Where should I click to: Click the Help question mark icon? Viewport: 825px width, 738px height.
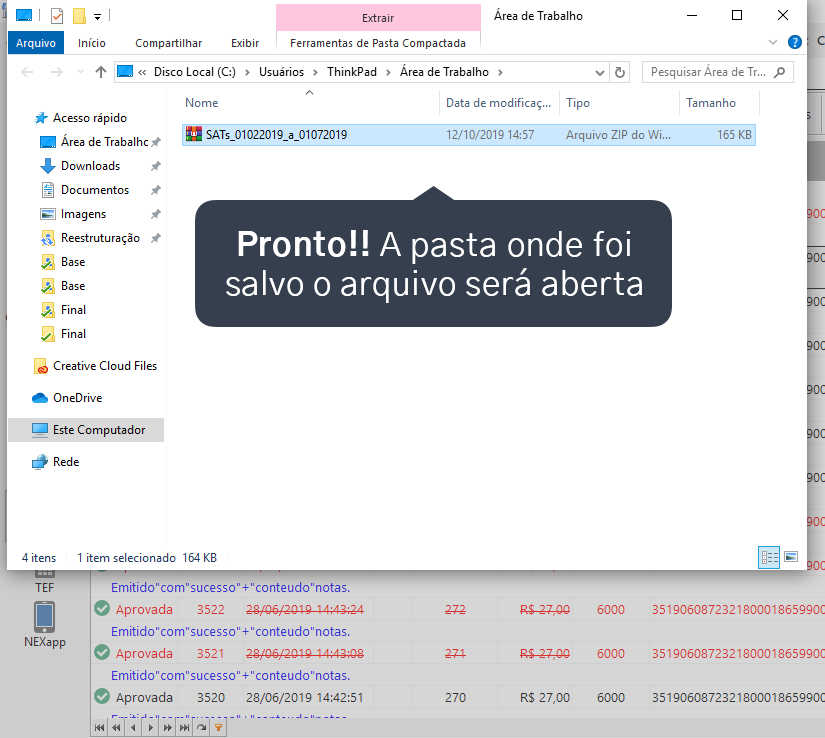tap(793, 42)
